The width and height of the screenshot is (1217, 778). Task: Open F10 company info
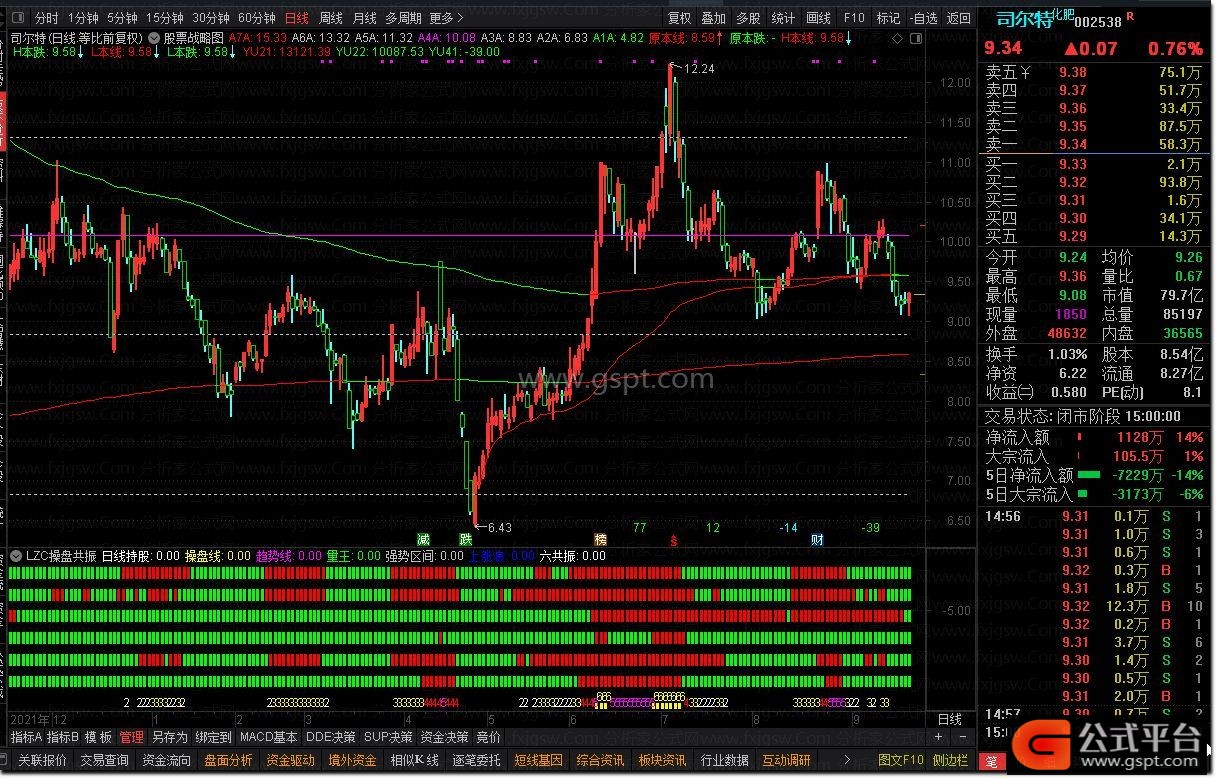pos(854,18)
